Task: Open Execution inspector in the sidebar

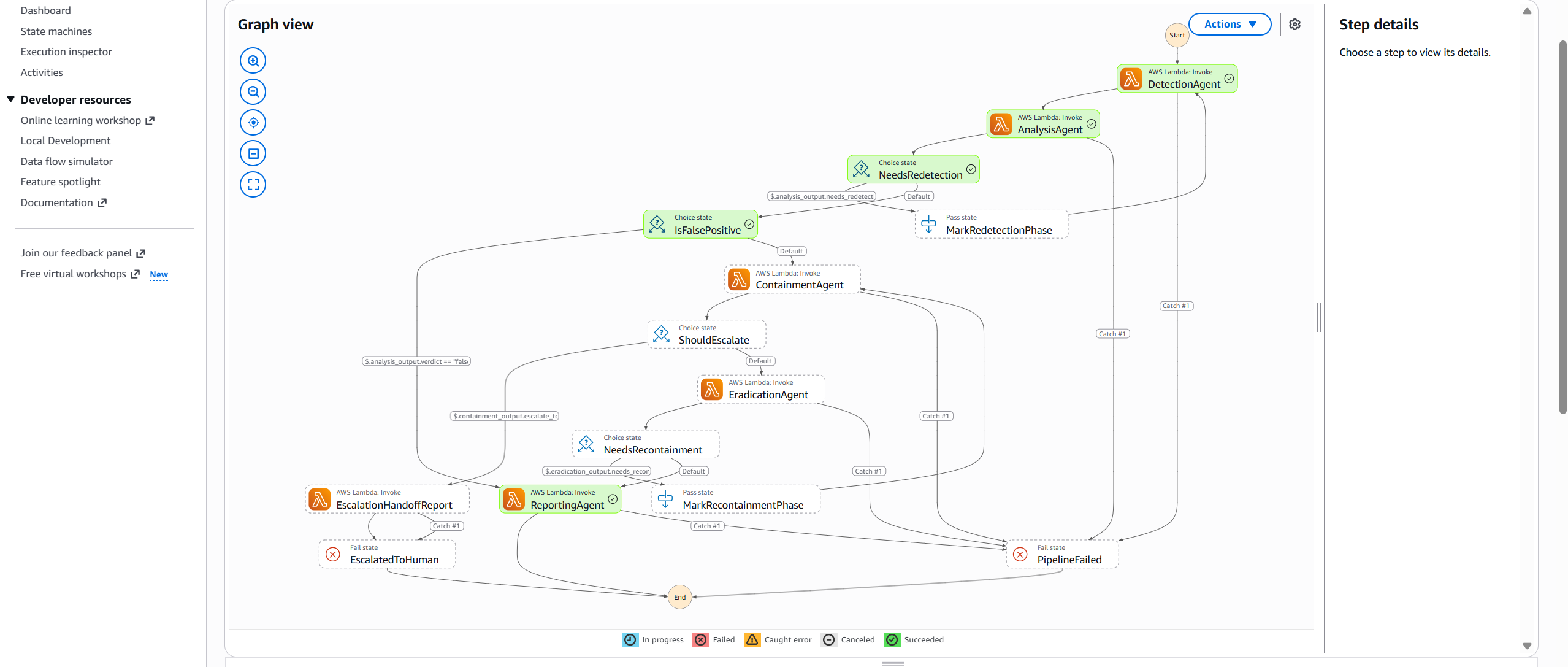Action: [x=66, y=52]
